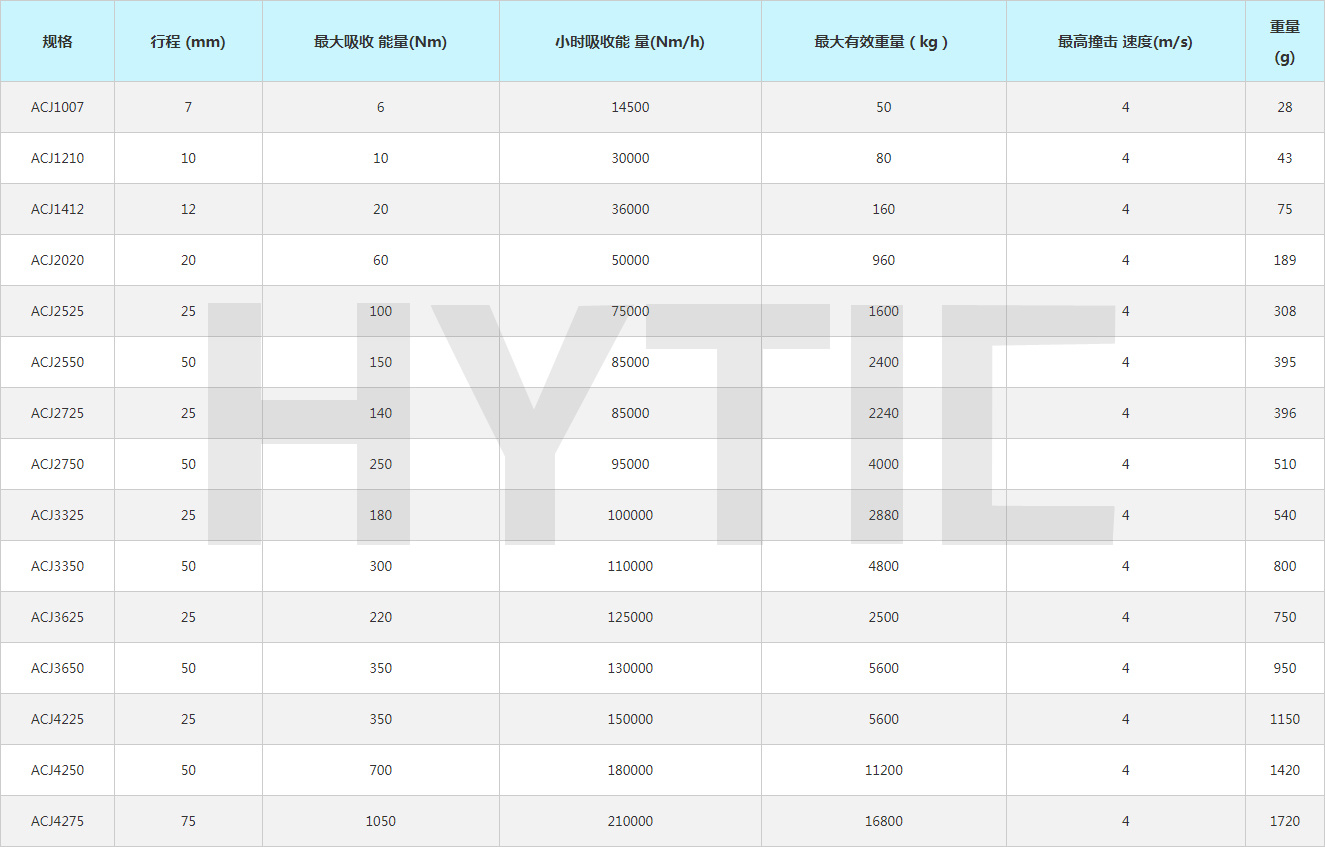Screen dimensions: 1325x847
Task: Click the 最大有效重量 (kg) header
Action: [x=884, y=42]
